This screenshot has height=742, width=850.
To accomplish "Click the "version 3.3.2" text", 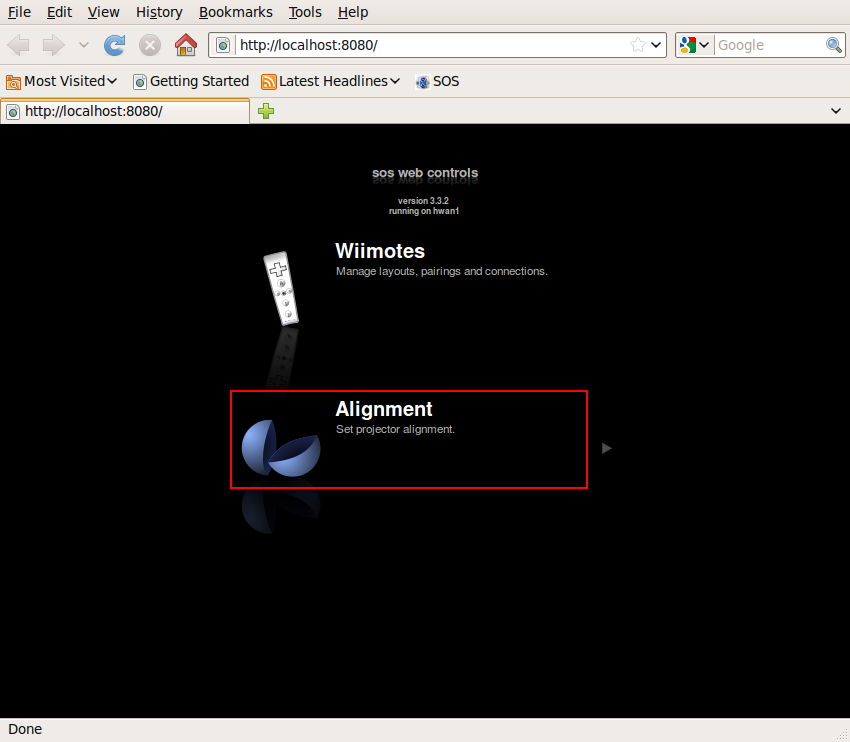I will (x=423, y=201).
